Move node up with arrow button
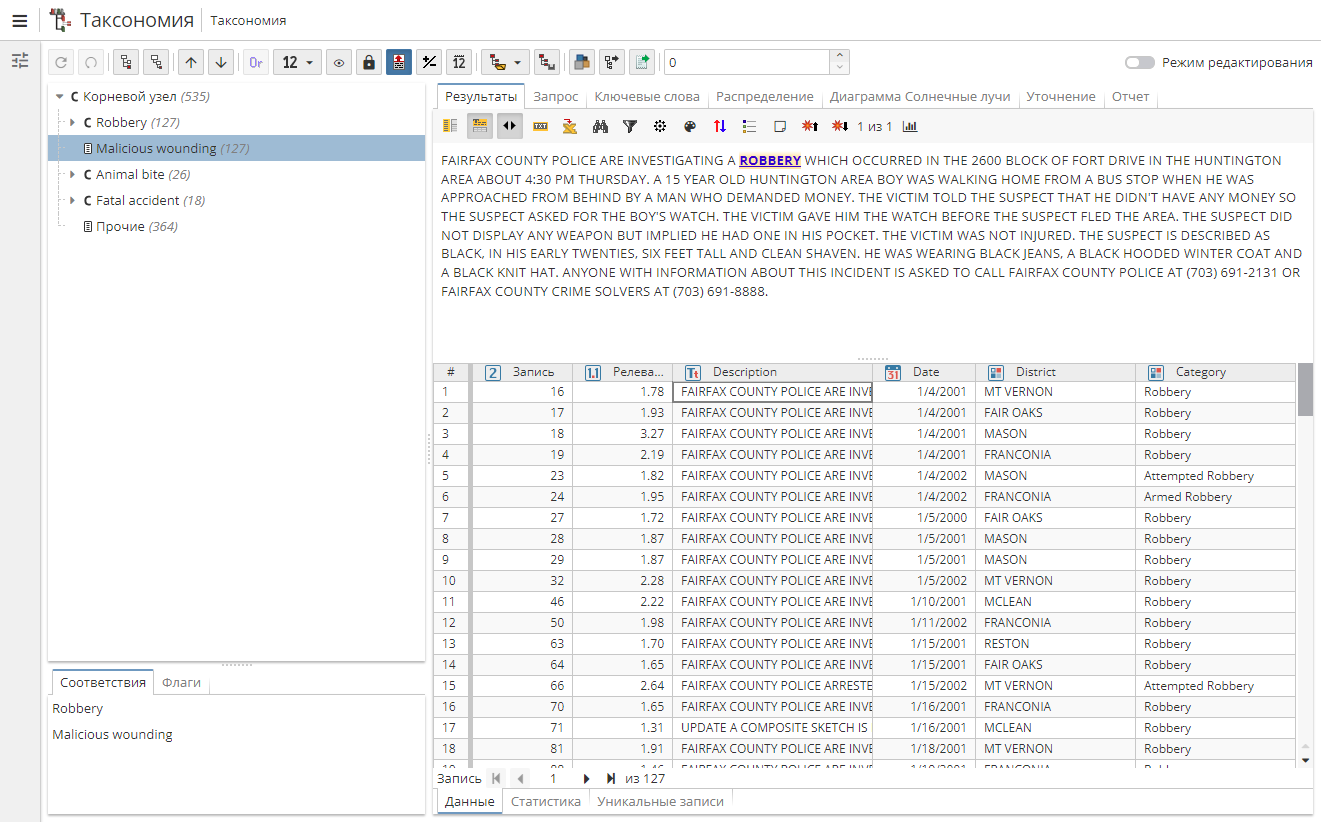This screenshot has height=822, width=1321. pos(191,62)
